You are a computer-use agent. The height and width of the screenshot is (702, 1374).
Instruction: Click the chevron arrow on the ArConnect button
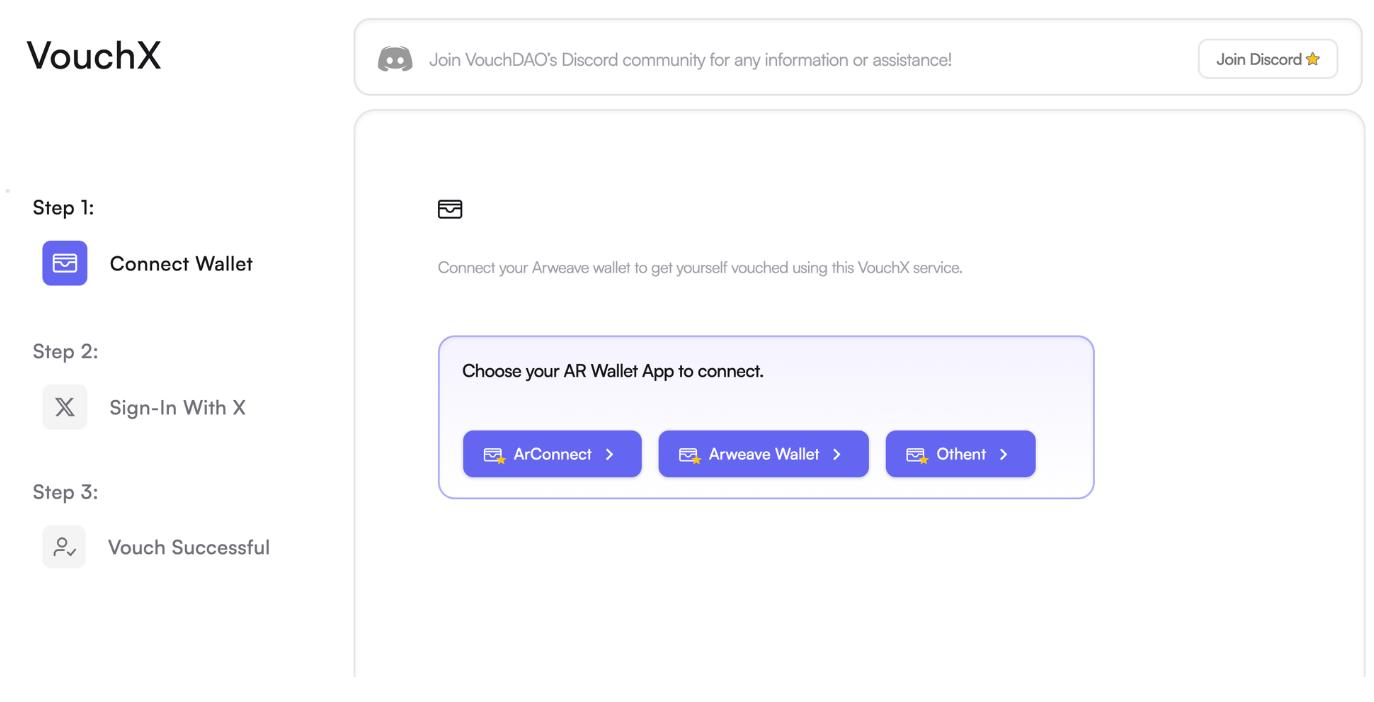coord(610,455)
